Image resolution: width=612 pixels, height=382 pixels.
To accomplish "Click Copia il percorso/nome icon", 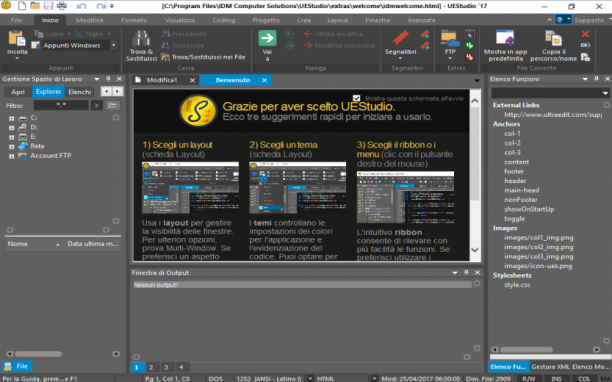I will coord(553,38).
